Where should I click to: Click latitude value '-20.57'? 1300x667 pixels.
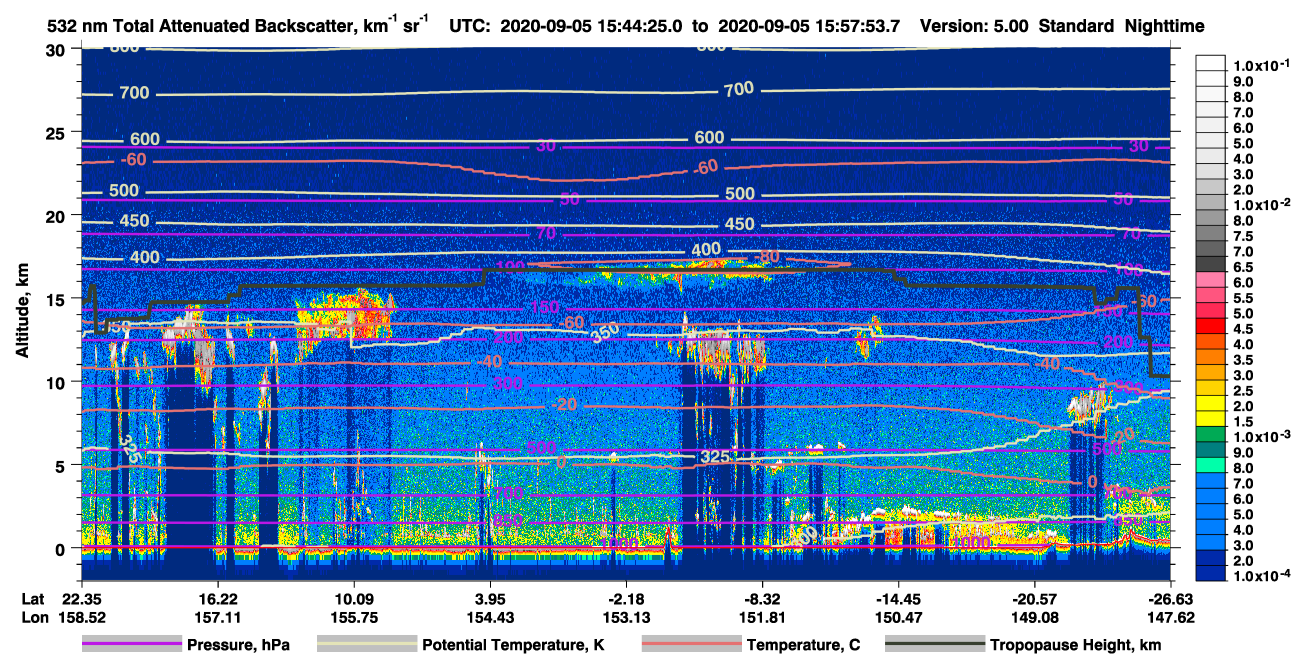click(x=1035, y=597)
